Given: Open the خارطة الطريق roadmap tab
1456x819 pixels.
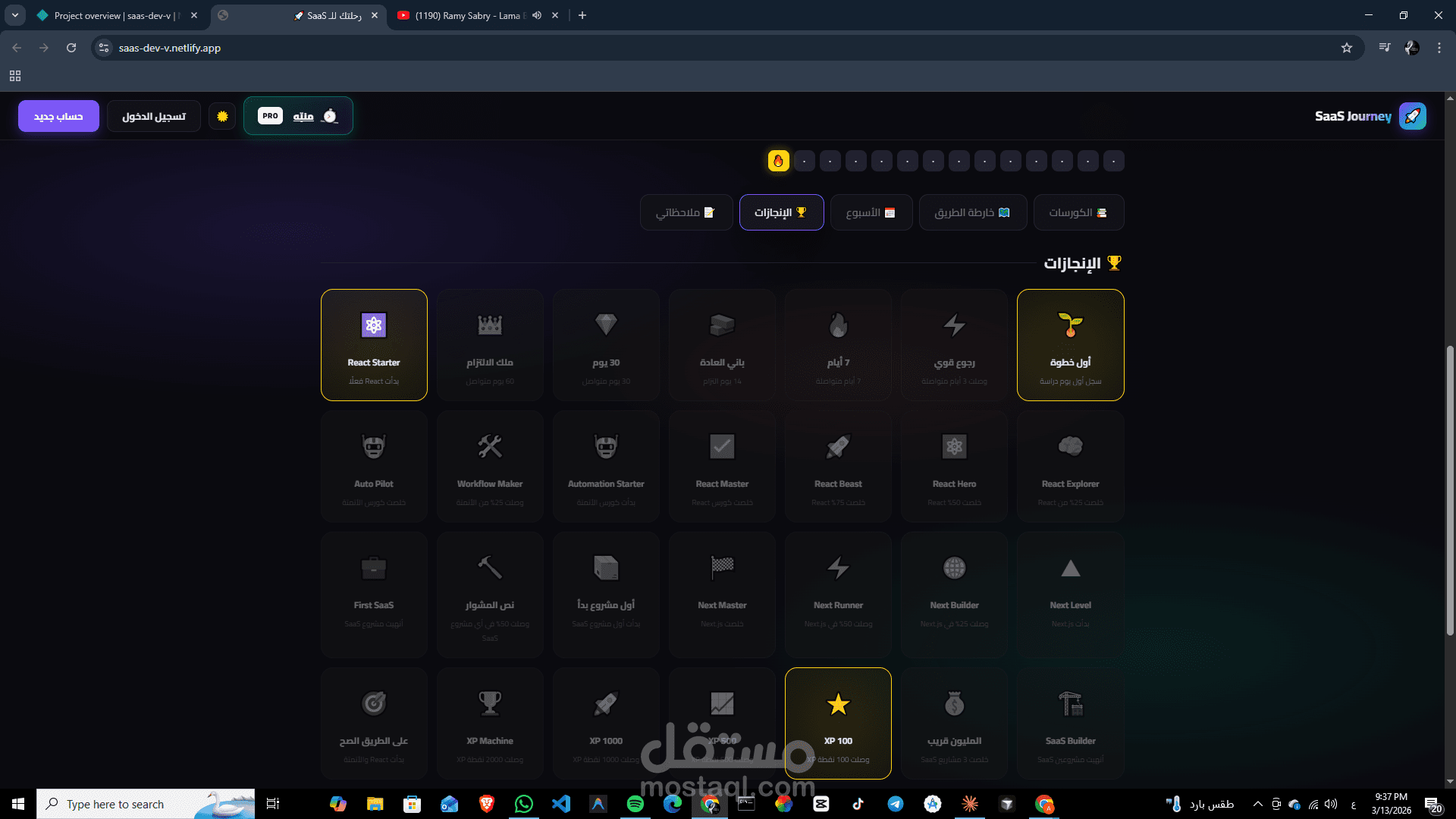Looking at the screenshot, I should 973,212.
